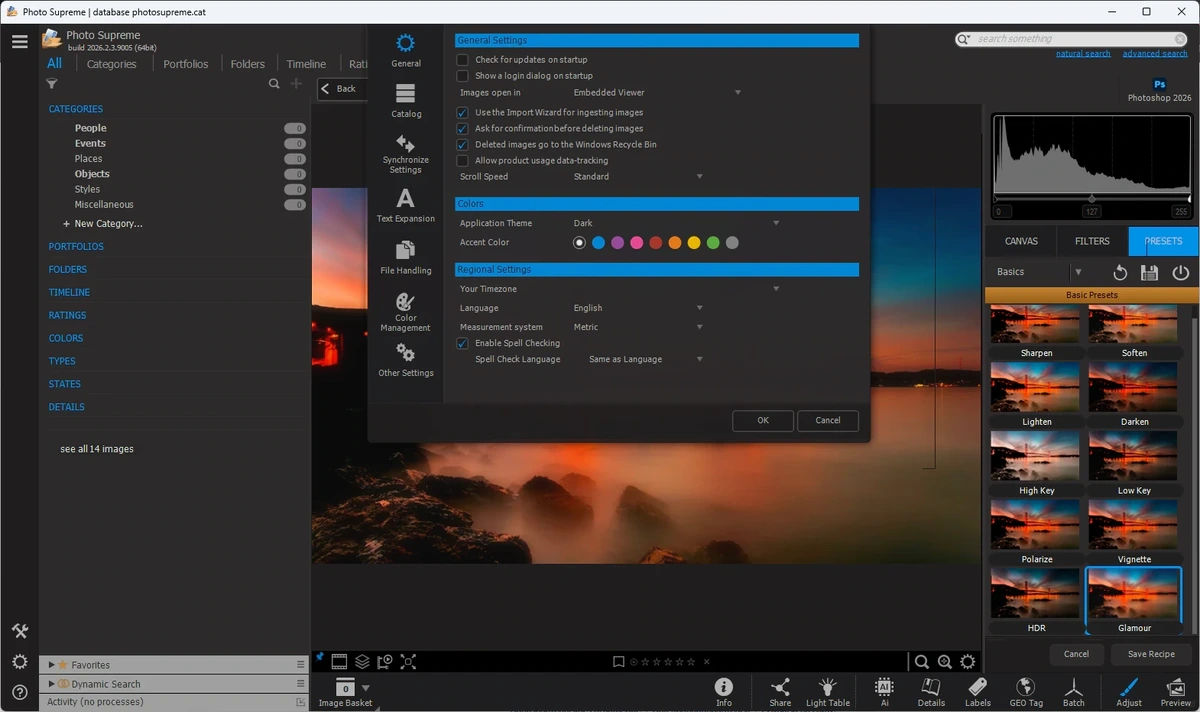This screenshot has width=1200, height=712.
Task: Switch to the Portfolios tab
Action: coord(186,64)
